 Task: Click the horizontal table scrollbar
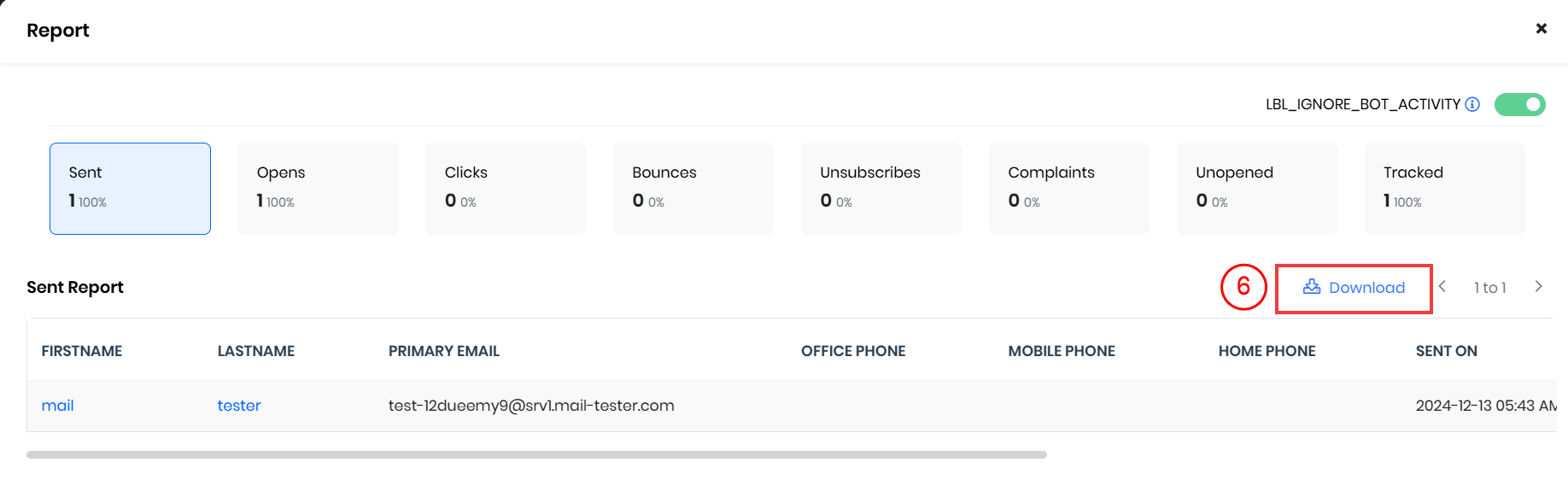point(536,455)
